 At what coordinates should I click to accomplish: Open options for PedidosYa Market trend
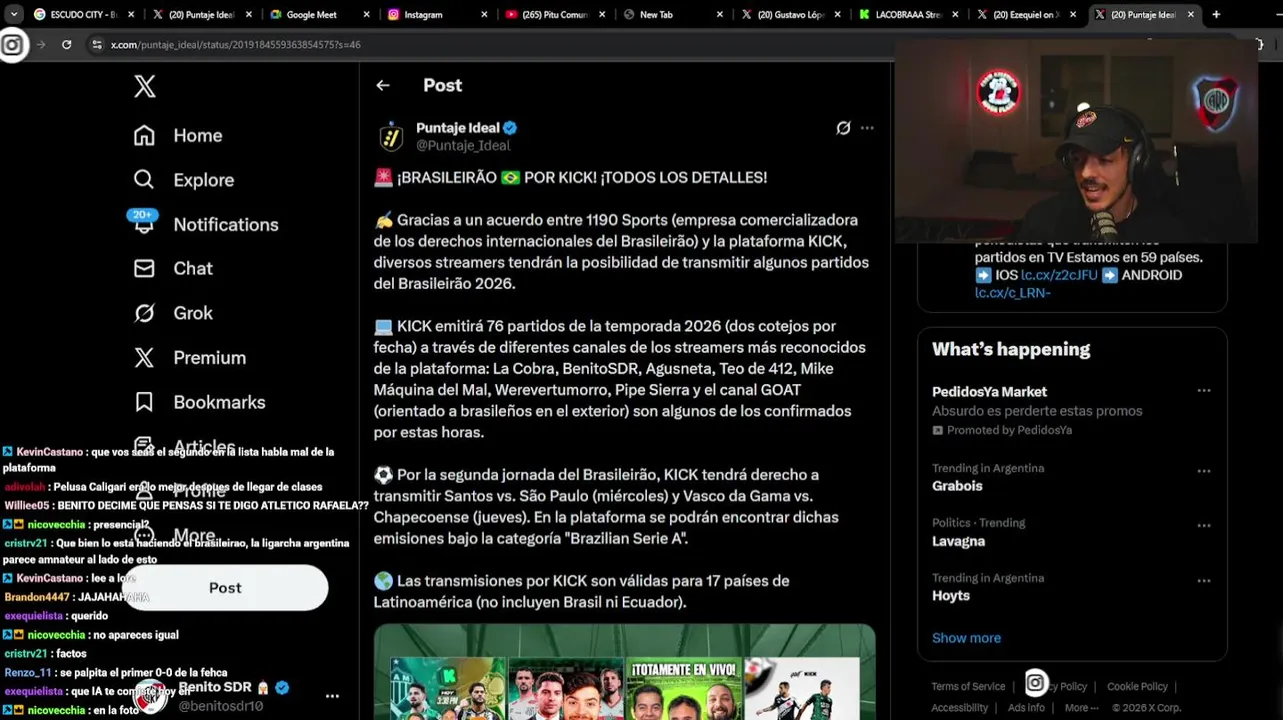1204,391
